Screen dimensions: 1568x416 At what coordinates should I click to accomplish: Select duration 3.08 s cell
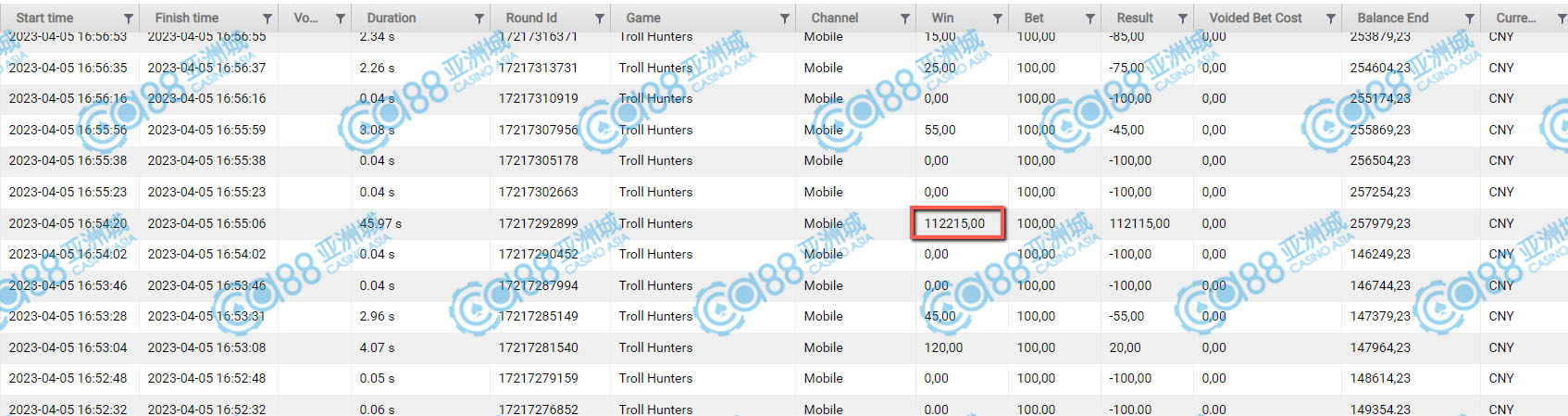(x=377, y=130)
